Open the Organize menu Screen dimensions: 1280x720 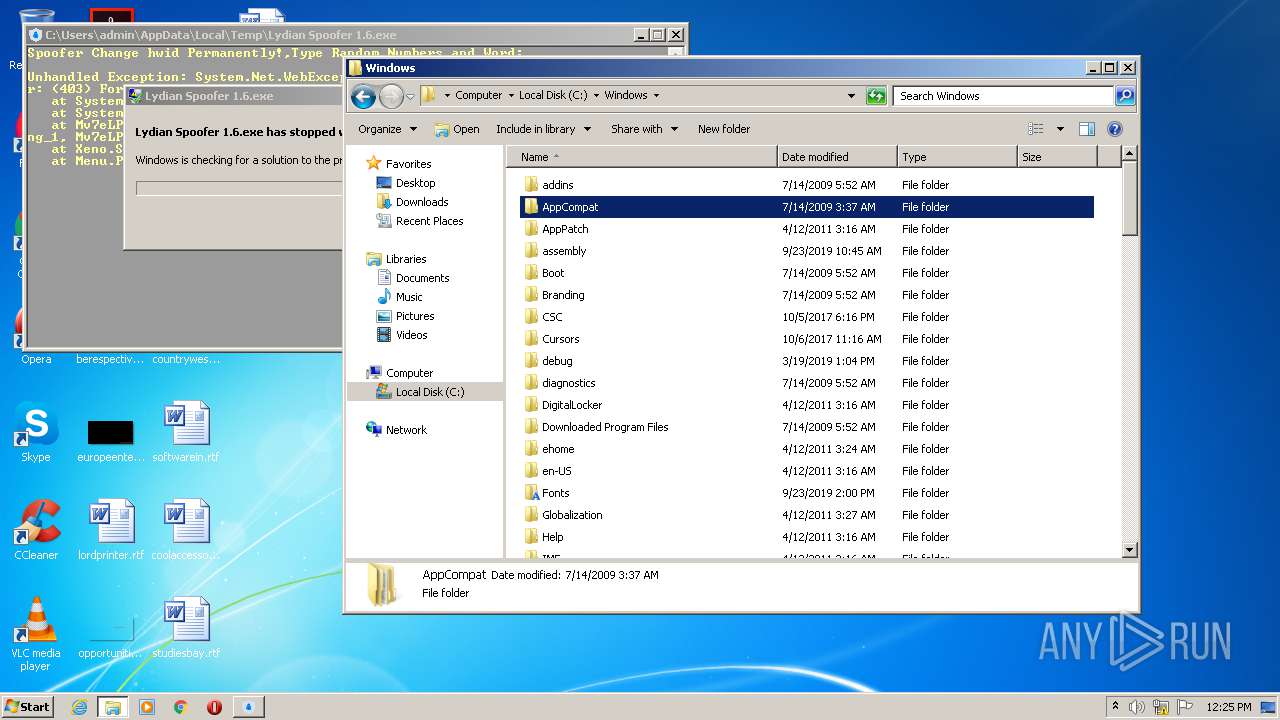pyautogui.click(x=387, y=129)
